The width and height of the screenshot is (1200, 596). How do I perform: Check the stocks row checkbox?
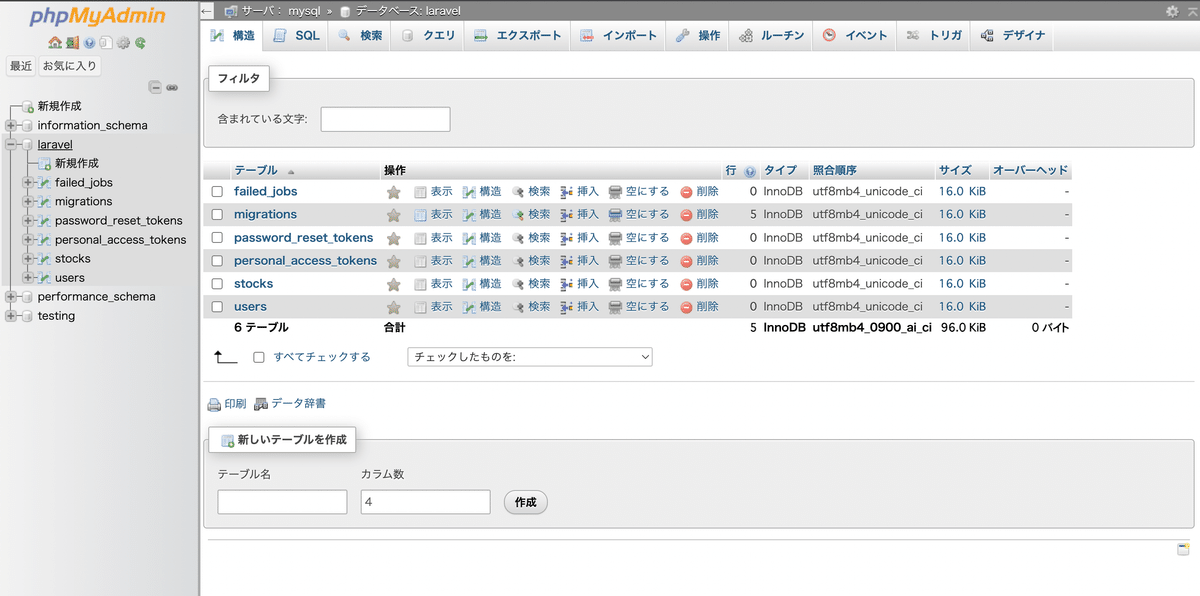217,284
